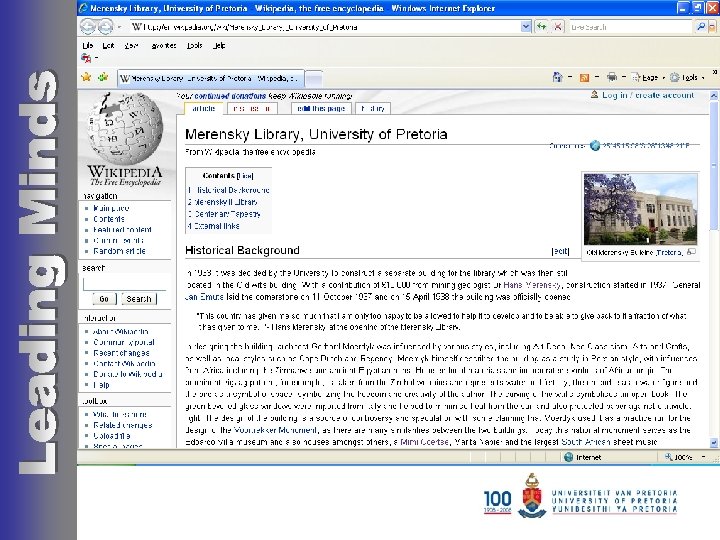Open the Tools menu in menu bar
Image resolution: width=720 pixels, height=540 pixels.
click(194, 45)
